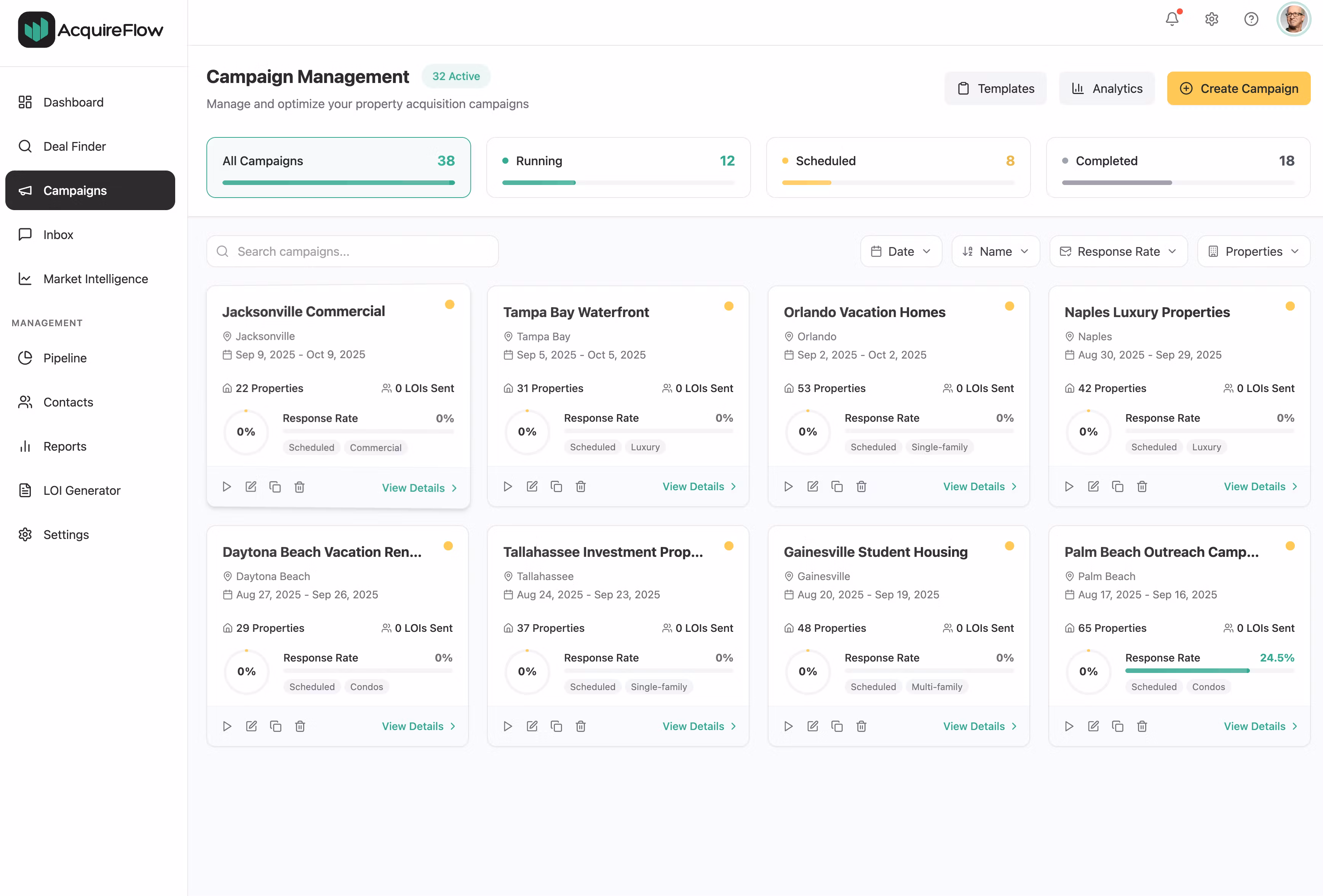Delete the Naples Luxury Properties campaign
Viewport: 1323px width, 896px height.
(x=1142, y=486)
